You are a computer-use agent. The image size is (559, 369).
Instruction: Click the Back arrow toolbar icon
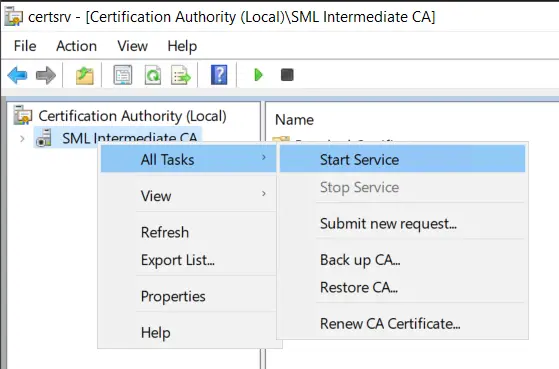(x=17, y=75)
